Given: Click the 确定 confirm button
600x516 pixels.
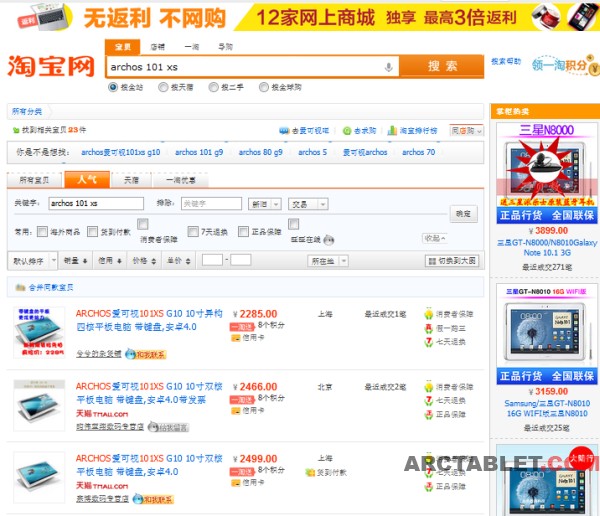Looking at the screenshot, I should coord(463,214).
